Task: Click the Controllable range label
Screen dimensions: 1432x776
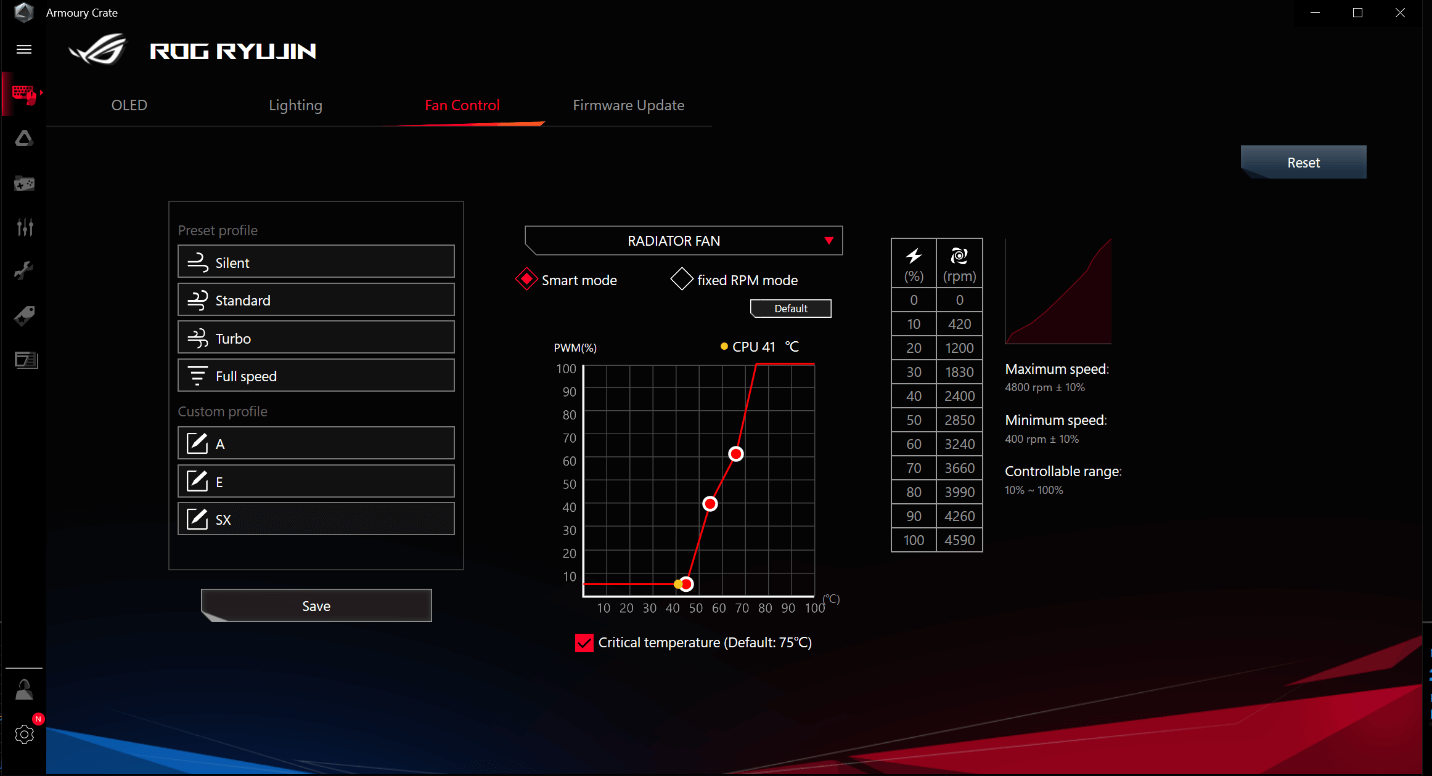Action: click(1063, 471)
